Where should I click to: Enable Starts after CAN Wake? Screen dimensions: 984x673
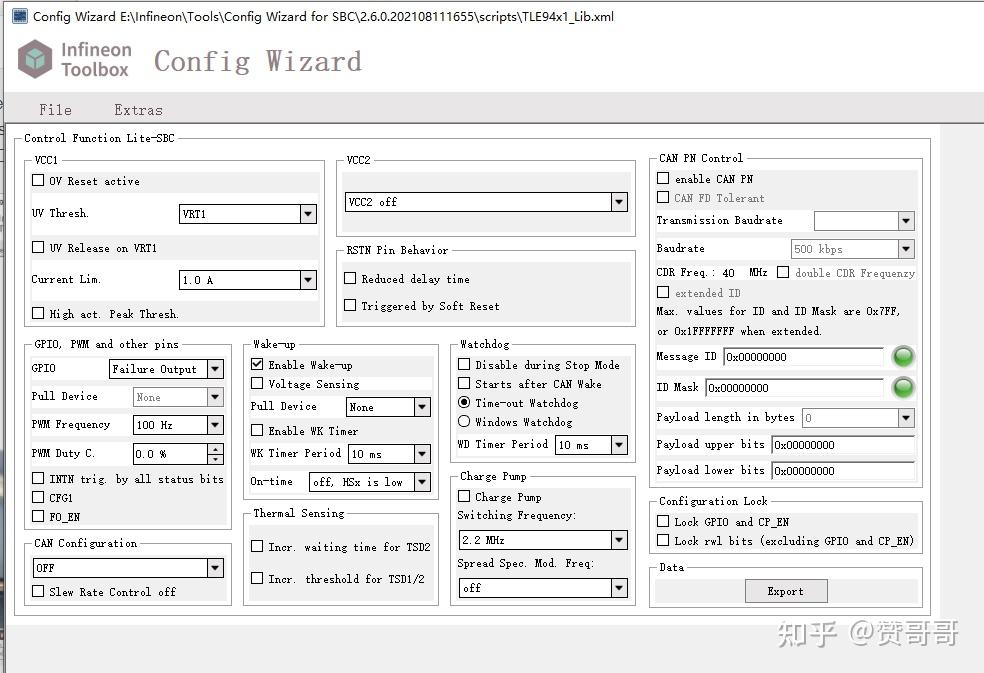click(464, 383)
